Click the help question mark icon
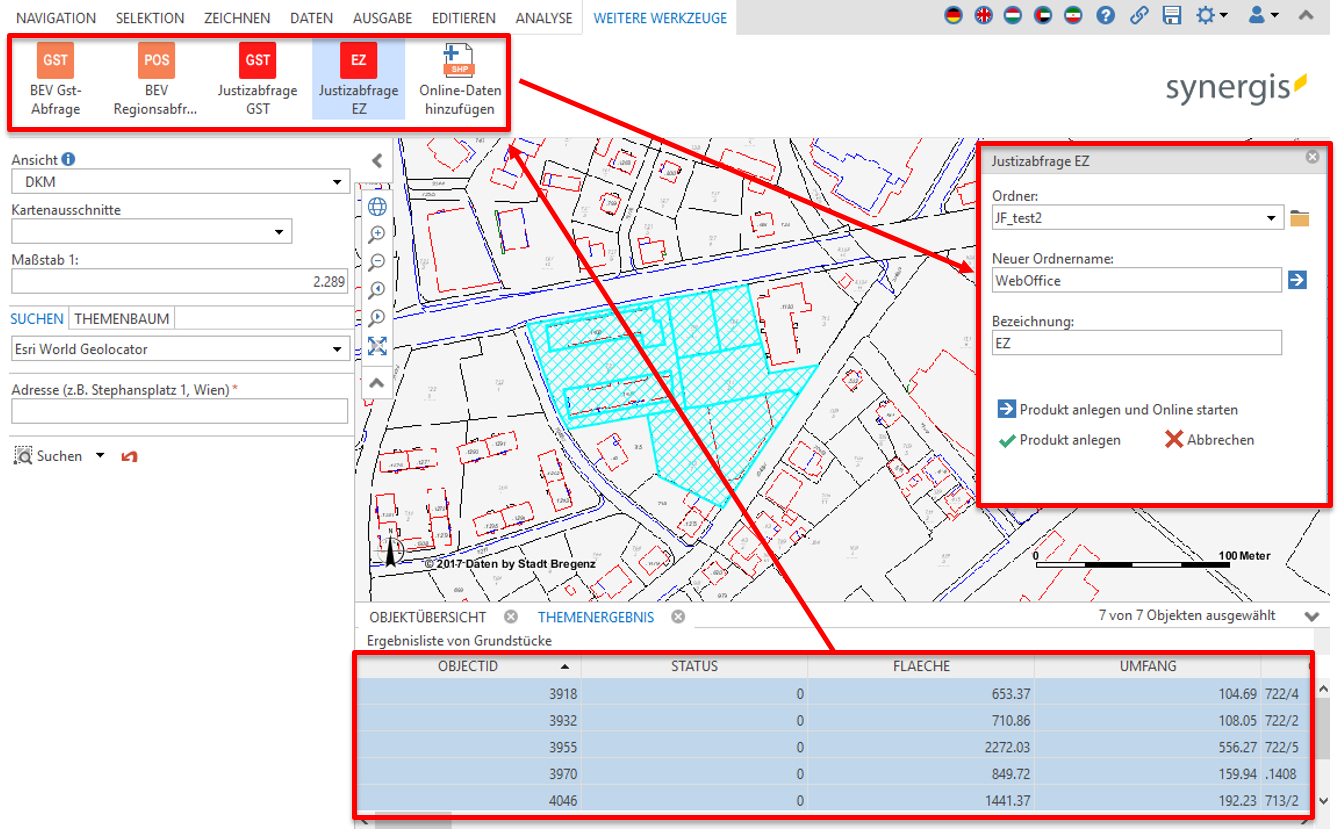Viewport: 1340px width, 831px height. (1105, 16)
